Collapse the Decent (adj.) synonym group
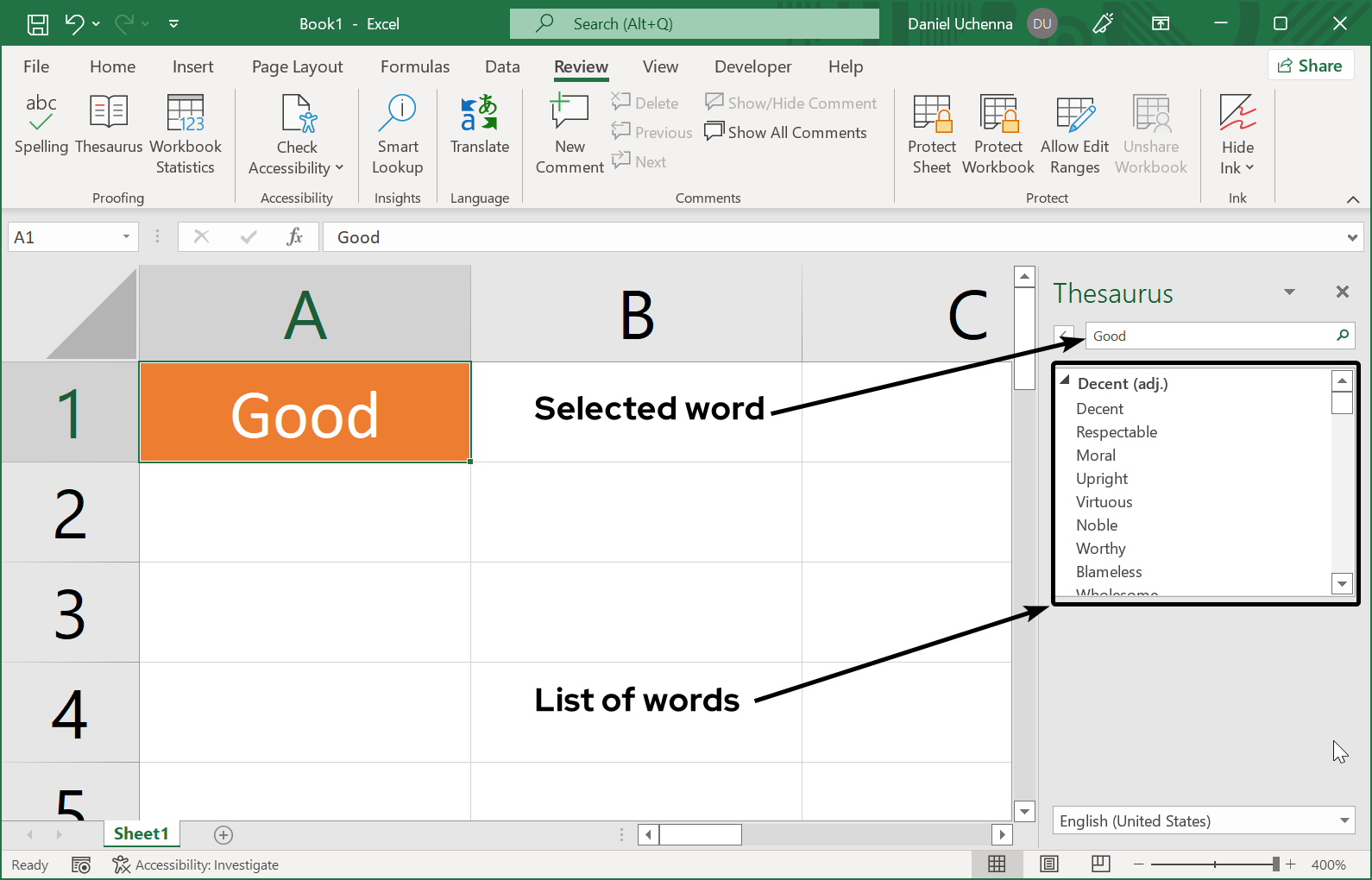This screenshot has width=1372, height=880. click(1065, 380)
